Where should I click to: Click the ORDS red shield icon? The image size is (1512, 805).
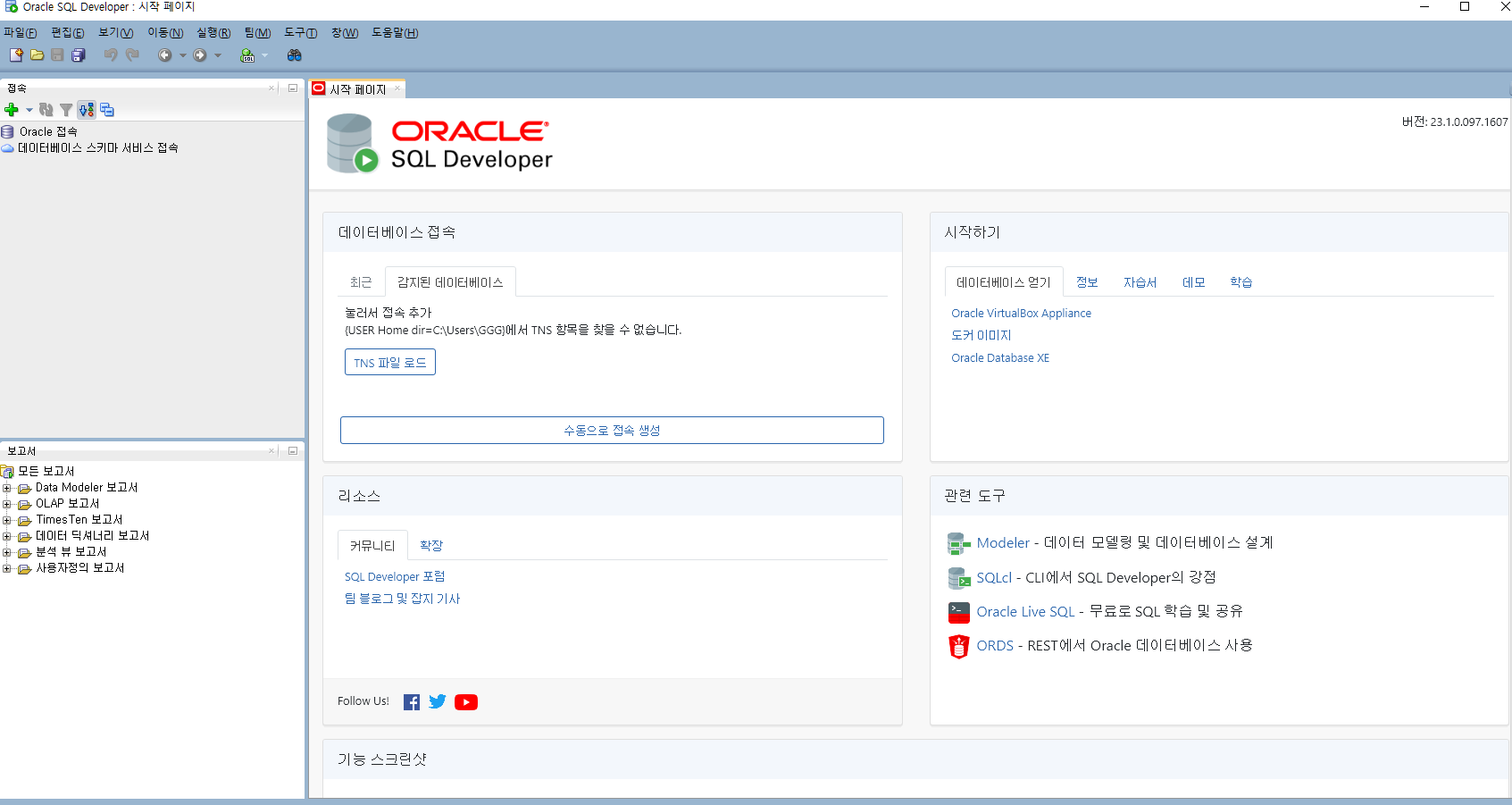pos(958,646)
